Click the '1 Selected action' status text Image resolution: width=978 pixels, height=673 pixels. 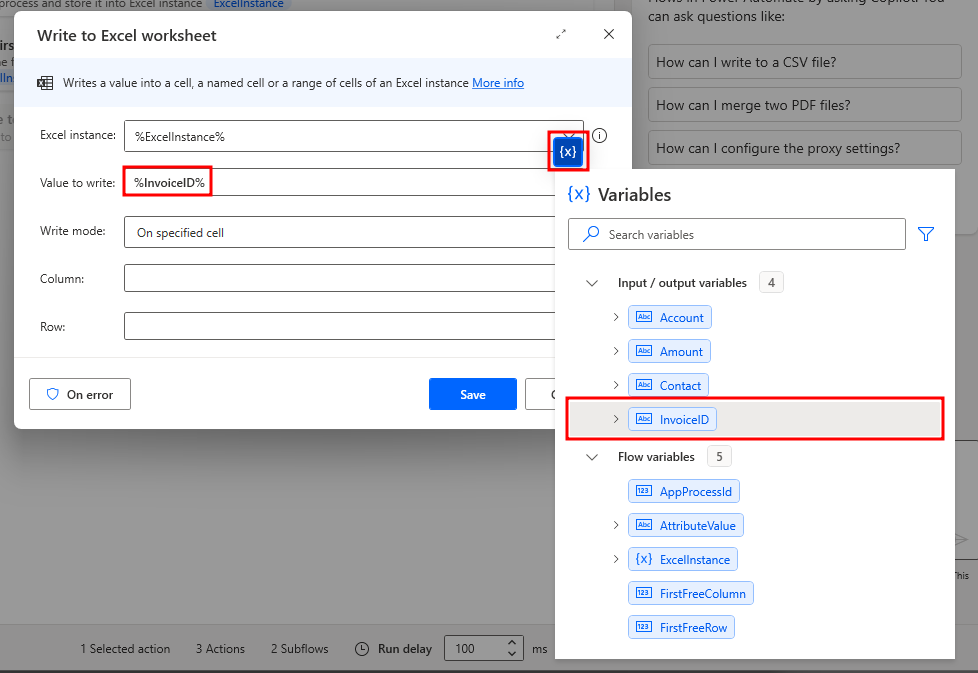click(125, 649)
